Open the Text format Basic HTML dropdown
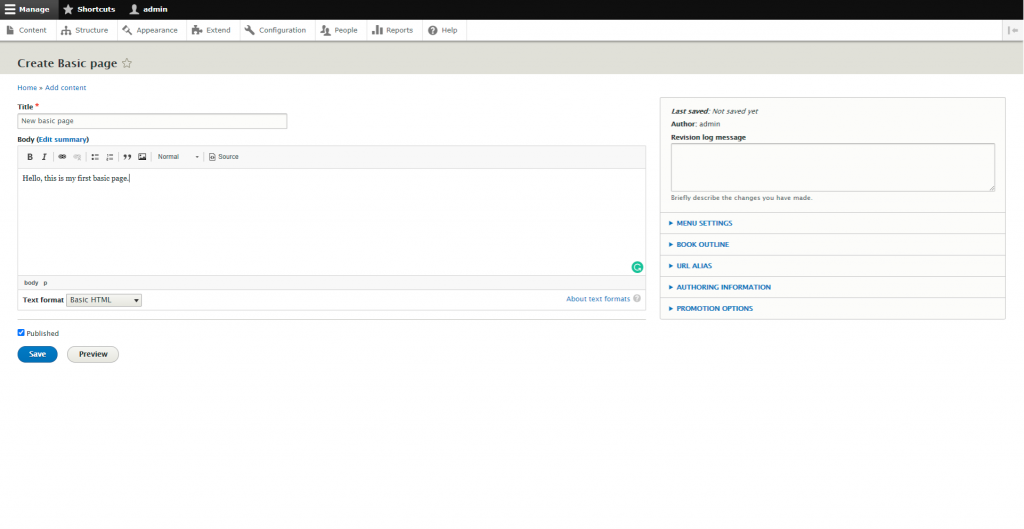This screenshot has height=529, width=1024. 105,300
